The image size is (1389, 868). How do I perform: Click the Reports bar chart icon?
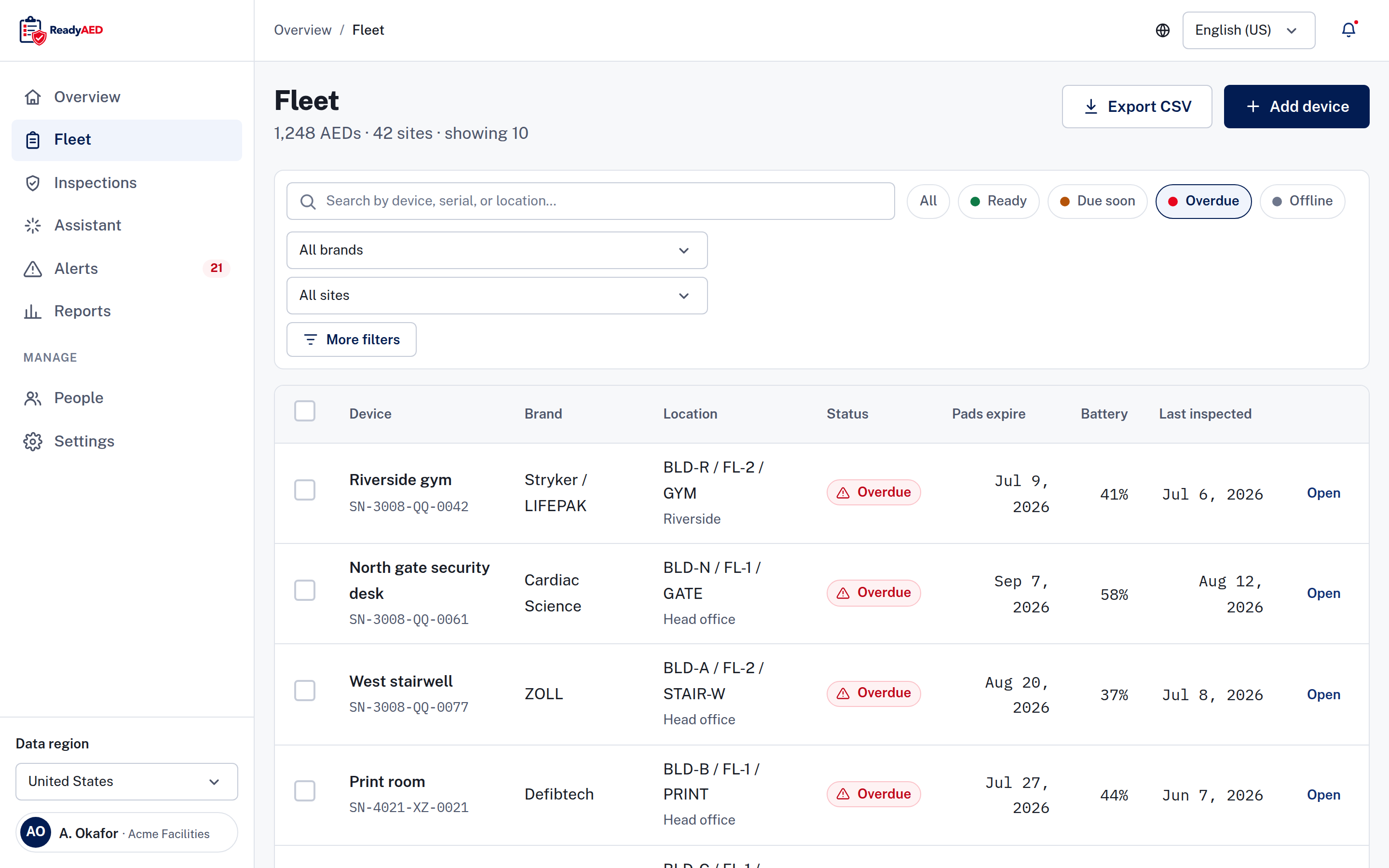click(33, 311)
